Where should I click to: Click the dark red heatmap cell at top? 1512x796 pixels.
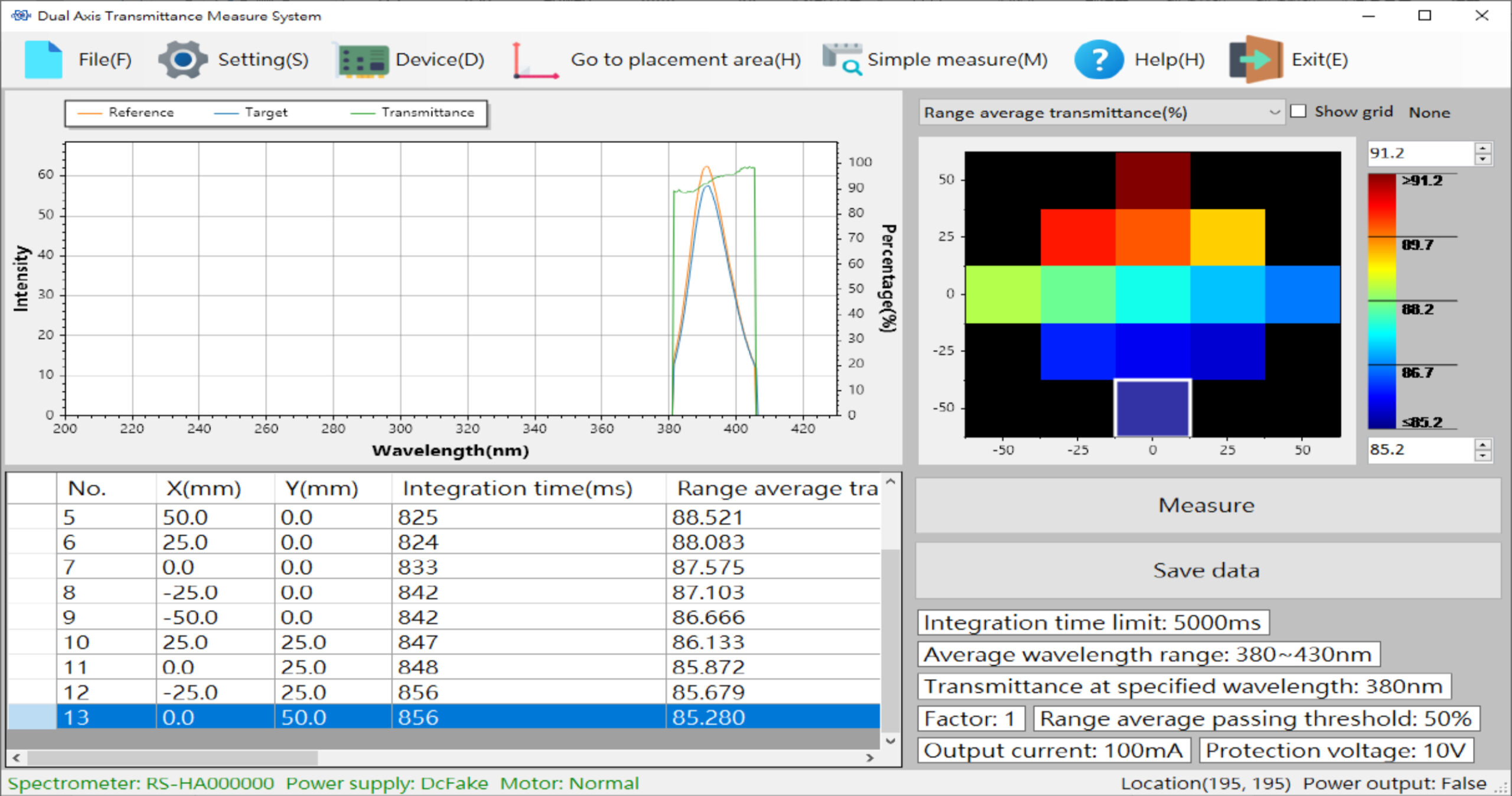1152,180
